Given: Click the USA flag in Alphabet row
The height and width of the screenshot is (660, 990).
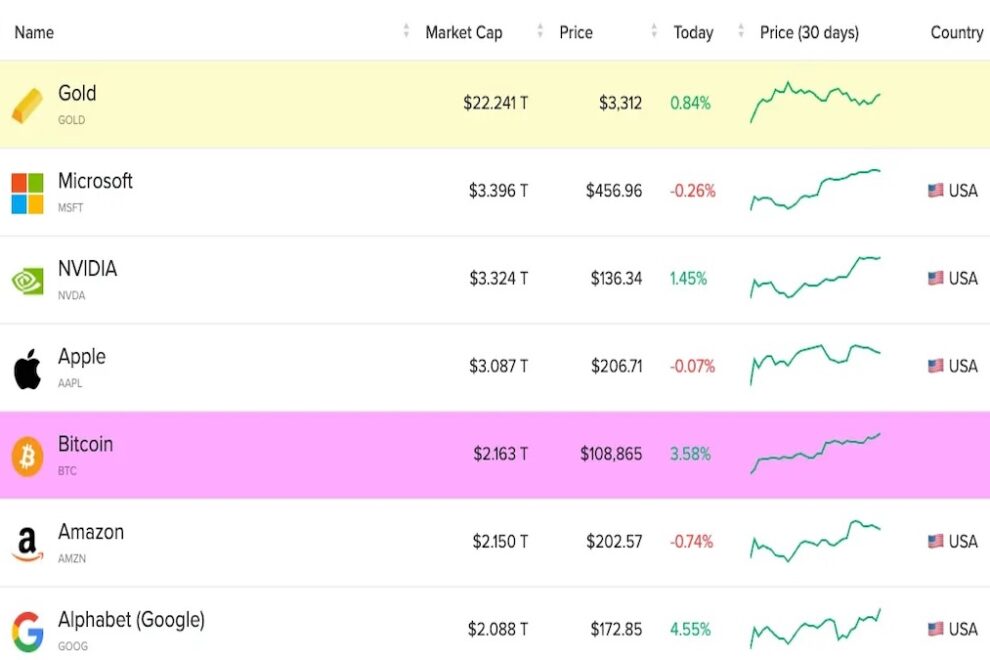Looking at the screenshot, I should click(936, 629).
